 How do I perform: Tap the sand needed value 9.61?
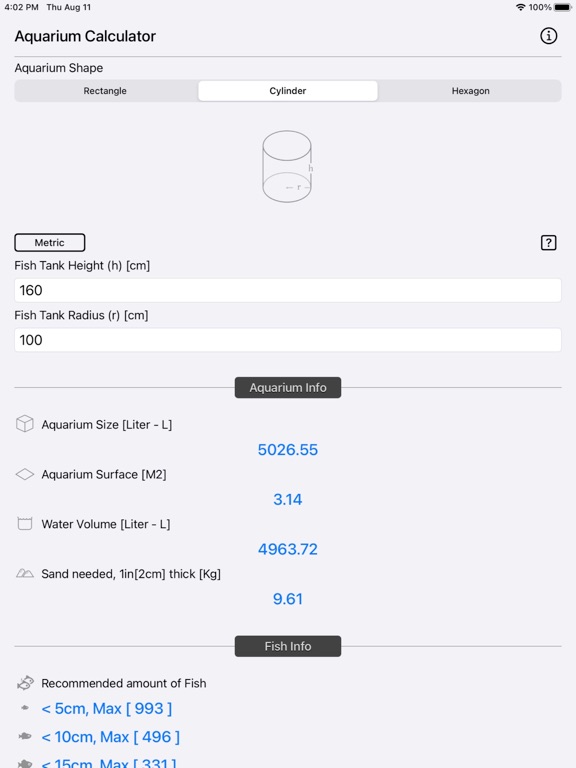pos(288,599)
